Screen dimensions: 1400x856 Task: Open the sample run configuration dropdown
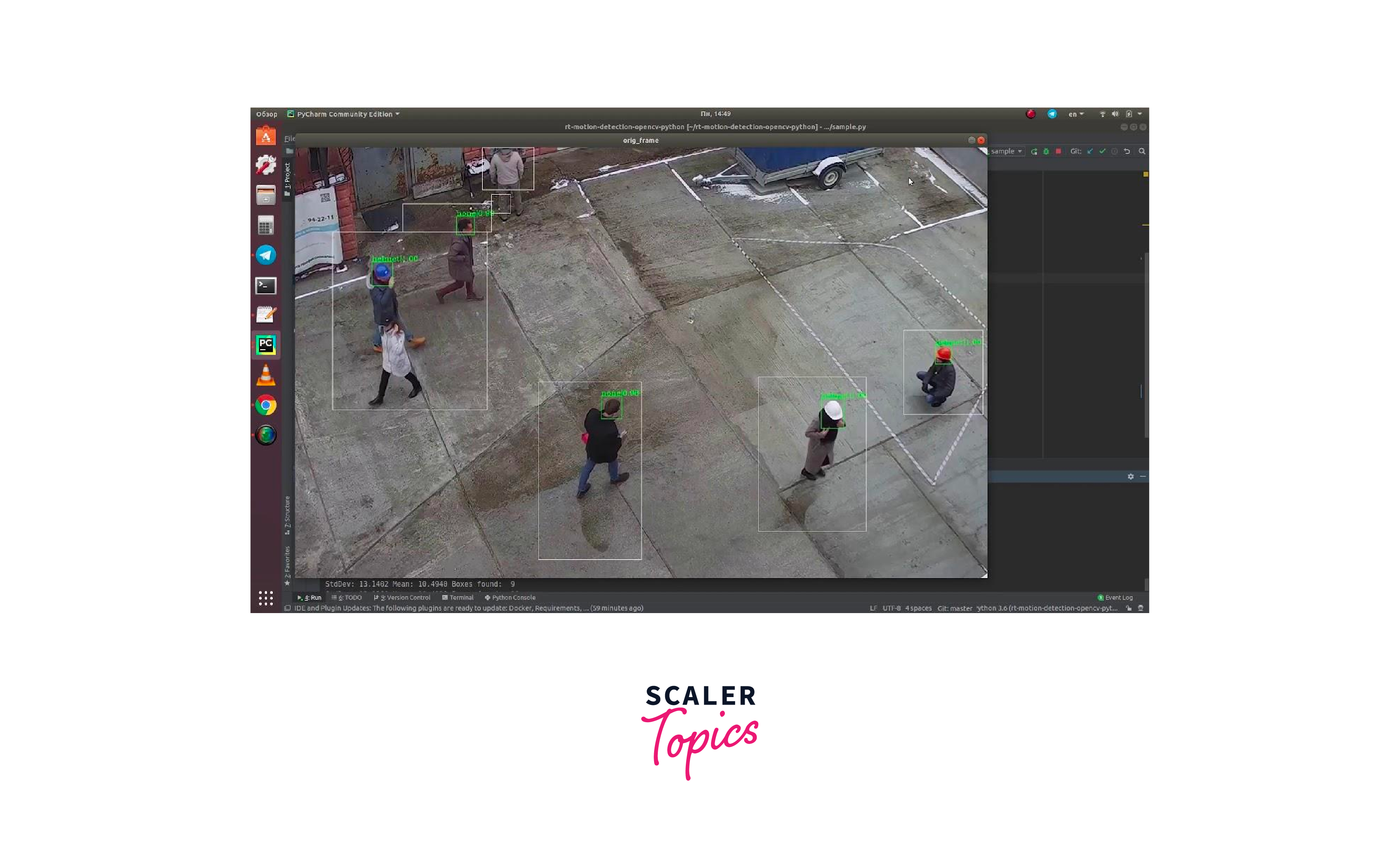1006,151
